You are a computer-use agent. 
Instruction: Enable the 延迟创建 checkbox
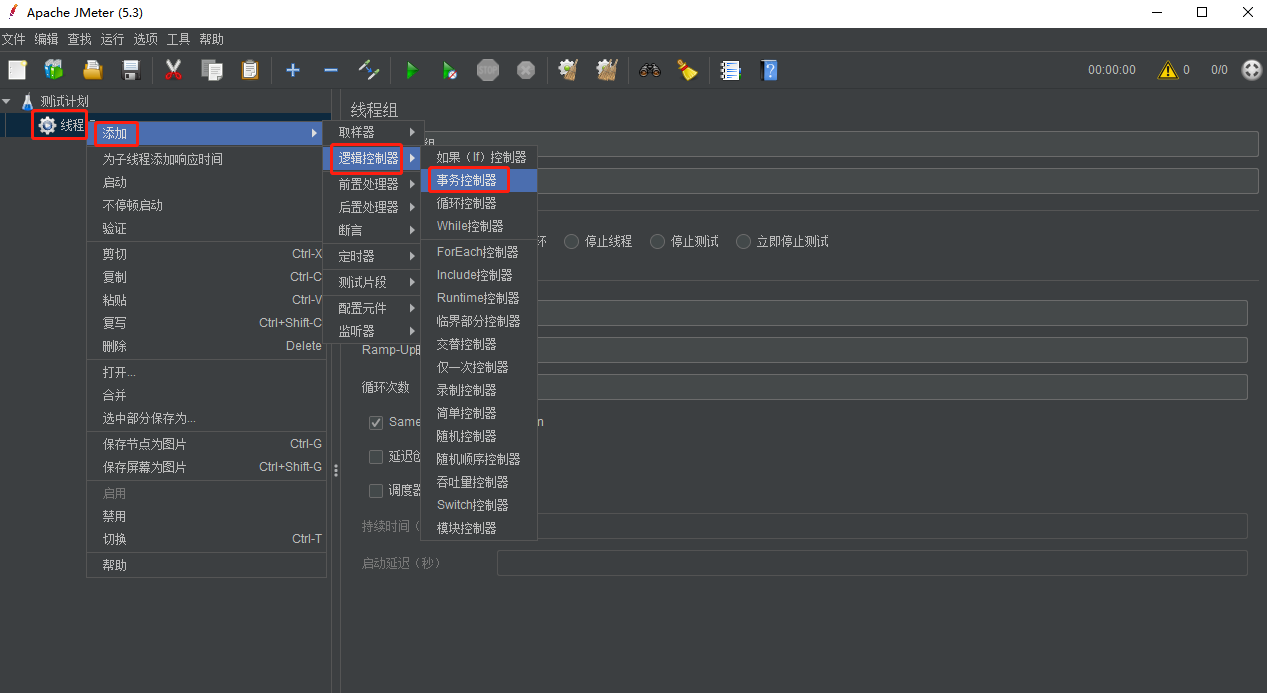[x=376, y=456]
